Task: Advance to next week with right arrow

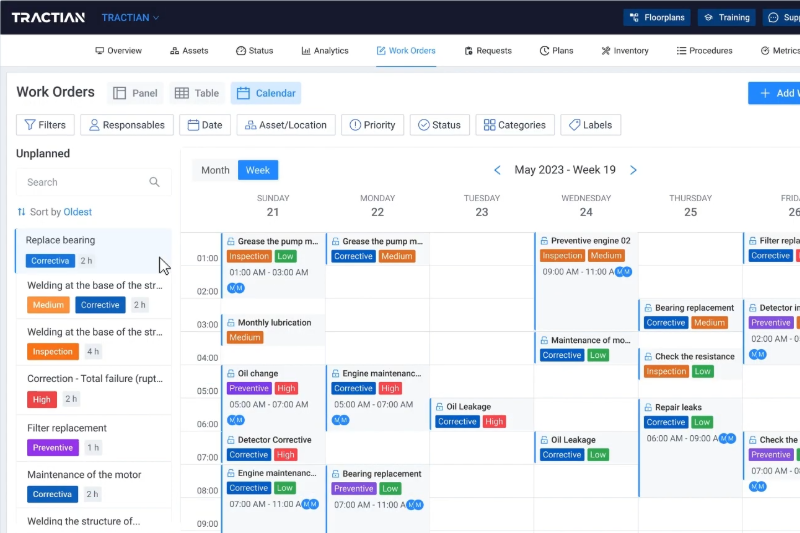Action: click(633, 170)
